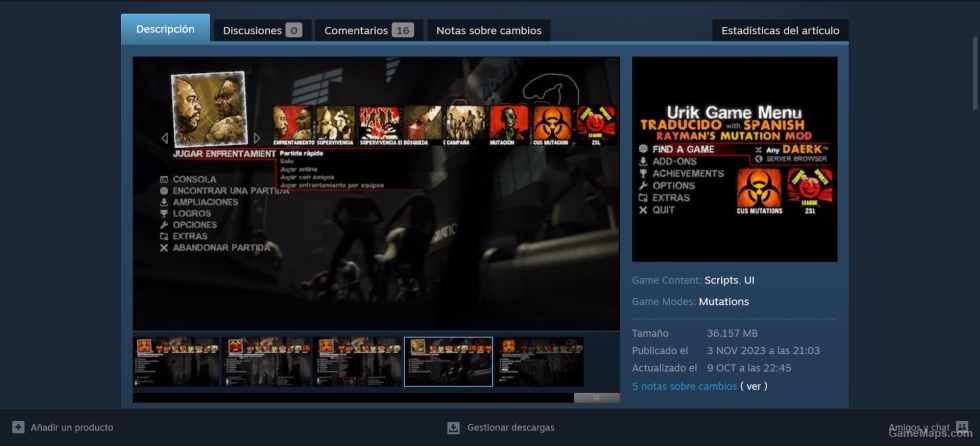Click the Campaña mode icon in preview
980x446 pixels.
464,125
